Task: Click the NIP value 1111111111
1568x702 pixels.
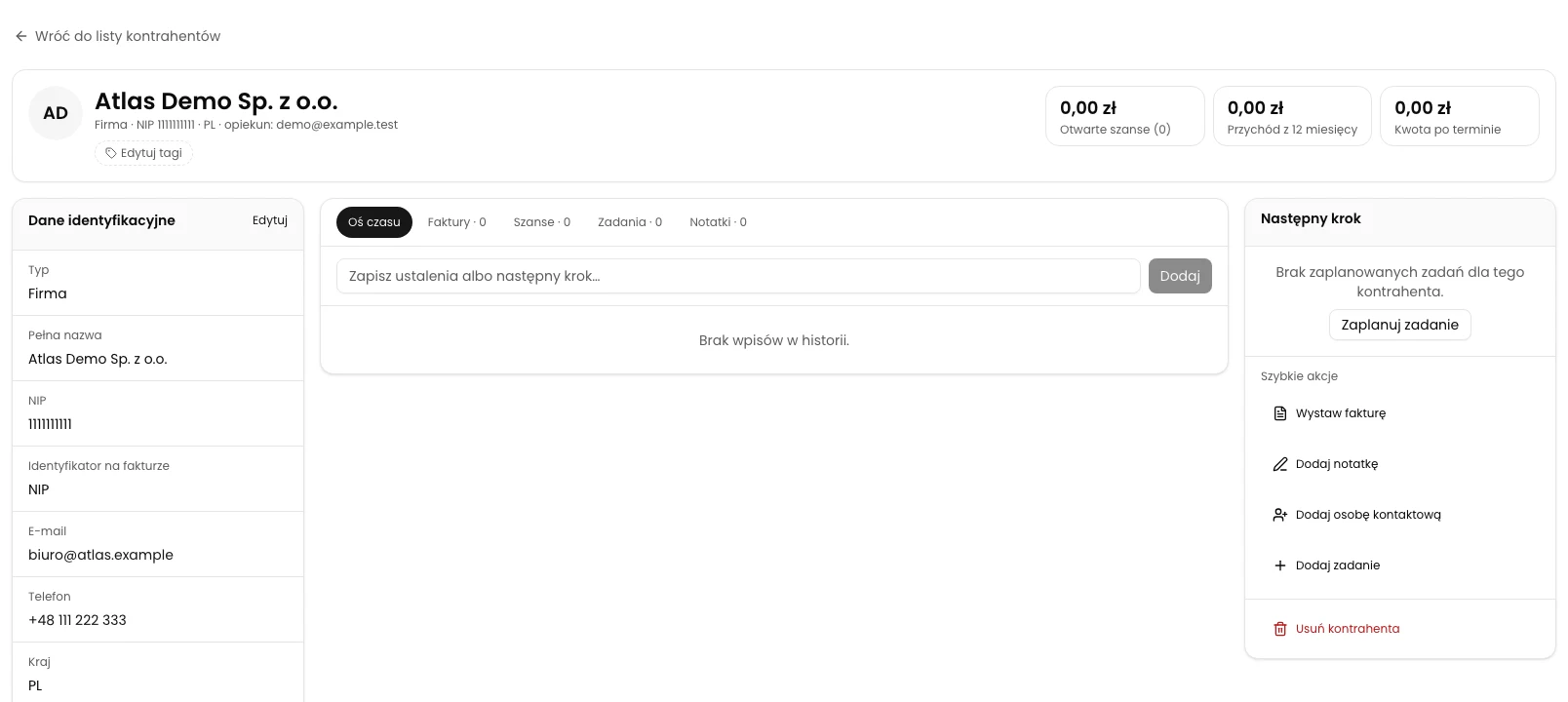Action: 50,424
